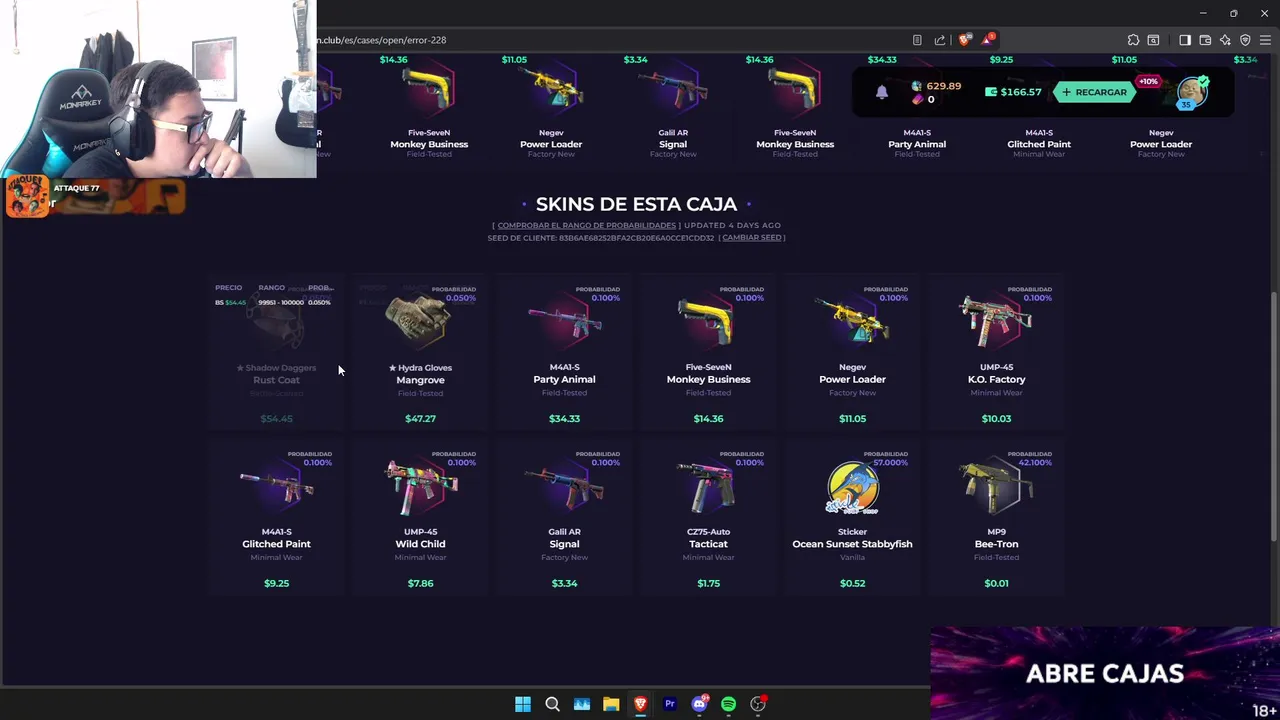Open the Leo AI sparkle icon
This screenshot has height=720, width=1280.
point(1225,40)
